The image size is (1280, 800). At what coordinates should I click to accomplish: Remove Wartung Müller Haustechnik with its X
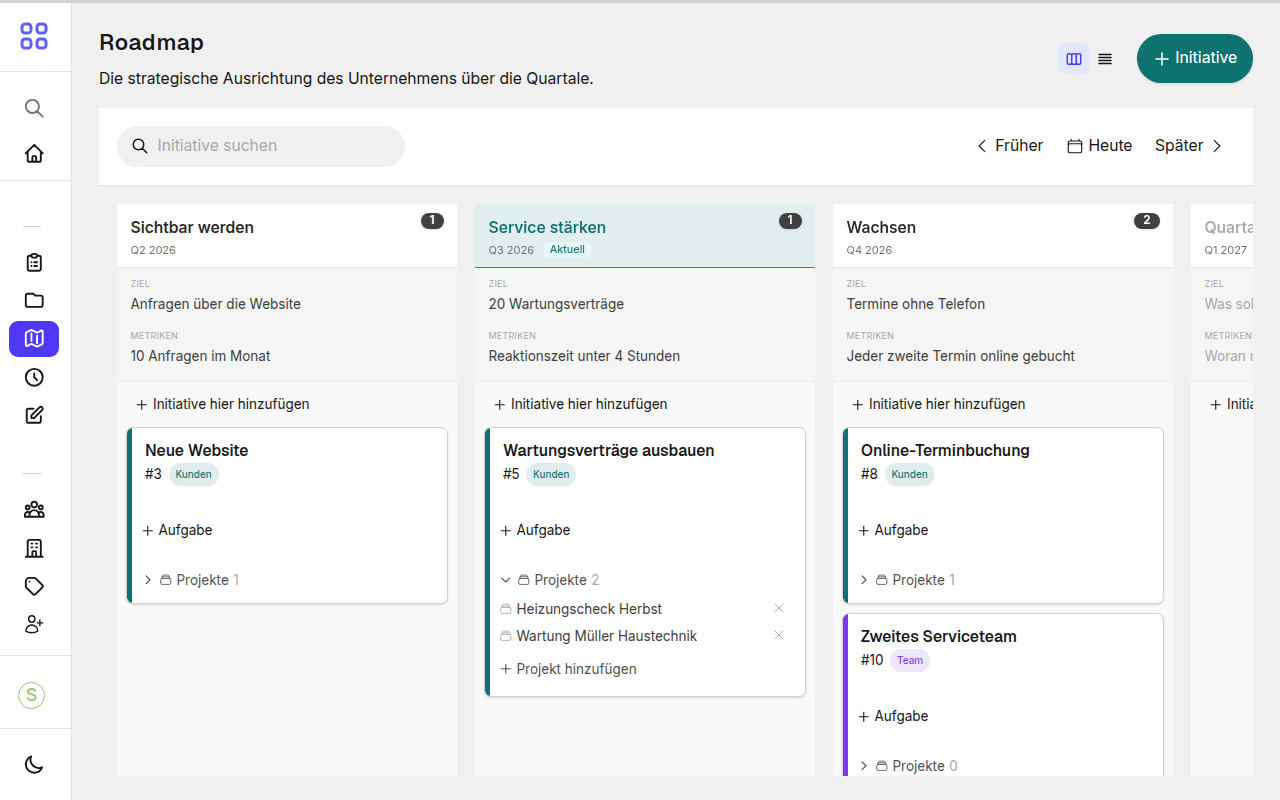tap(779, 635)
